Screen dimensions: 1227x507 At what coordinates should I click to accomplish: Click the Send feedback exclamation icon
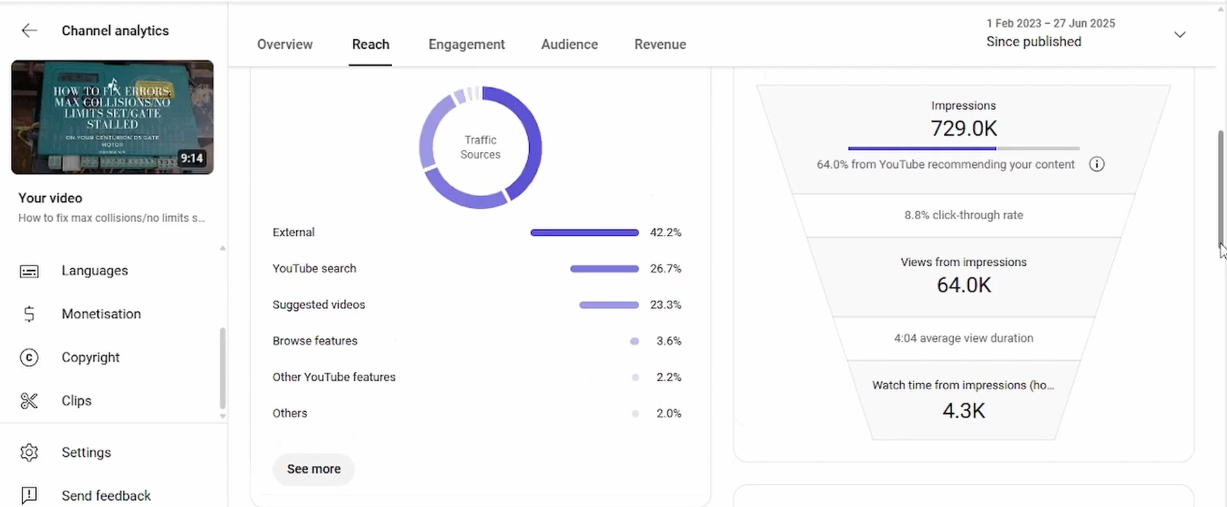[x=29, y=496]
